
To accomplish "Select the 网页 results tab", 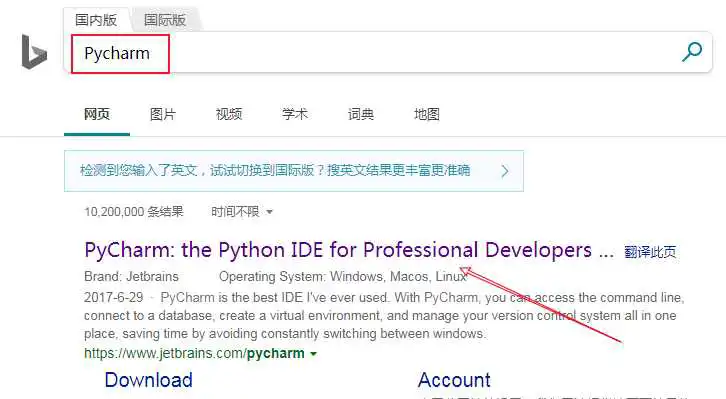I will [97, 114].
